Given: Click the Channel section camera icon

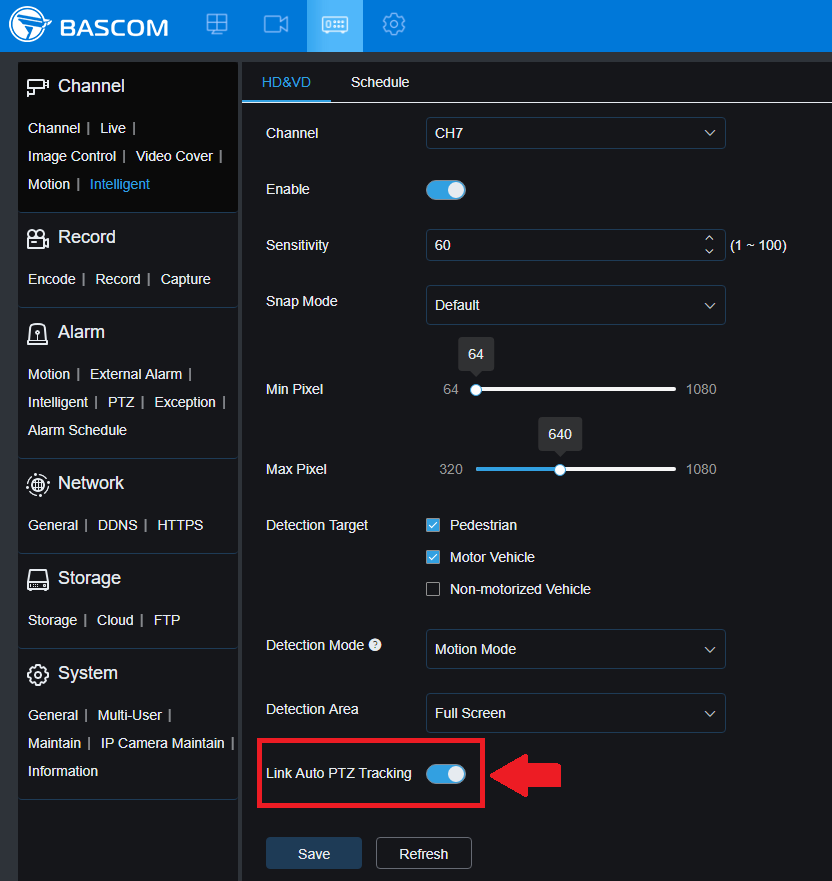Looking at the screenshot, I should pyautogui.click(x=38, y=87).
